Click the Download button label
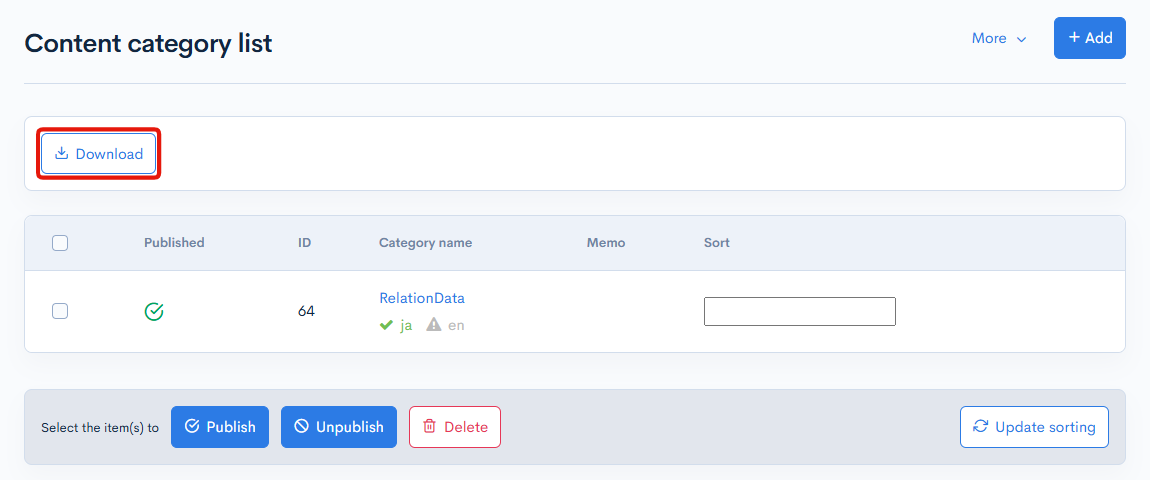Viewport: 1150px width, 480px height. click(x=109, y=154)
